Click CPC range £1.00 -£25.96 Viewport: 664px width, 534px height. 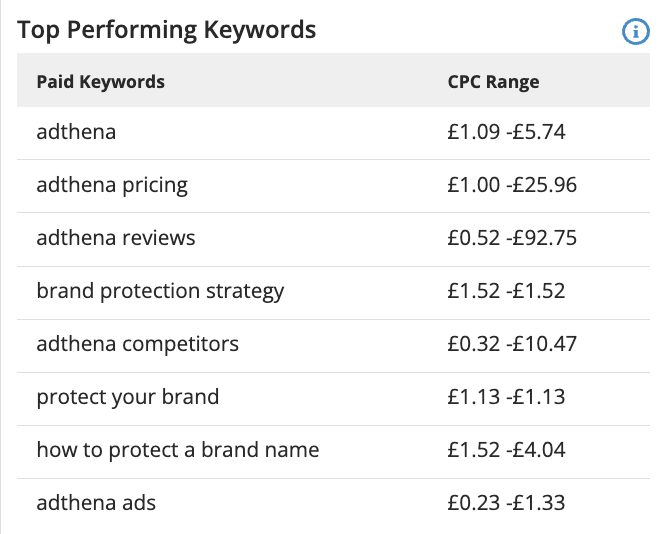[x=512, y=185]
